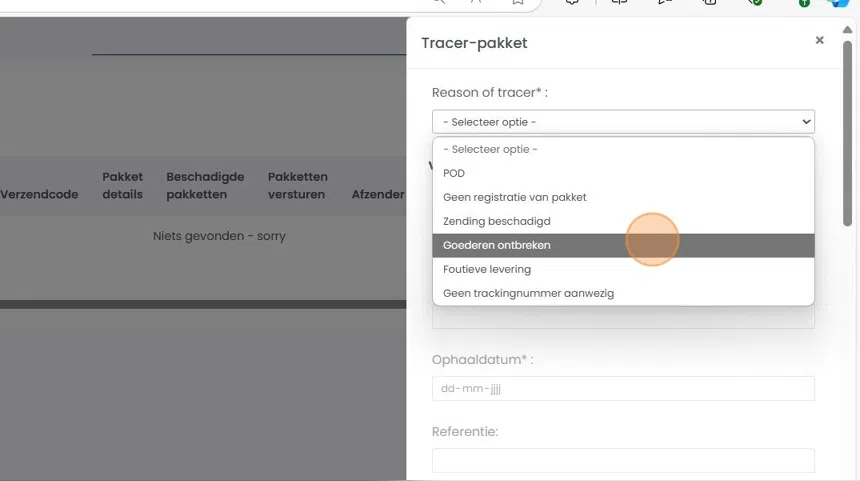Select 'Zending beschadigd' as tracer reason
This screenshot has height=481, width=860.
(x=496, y=221)
